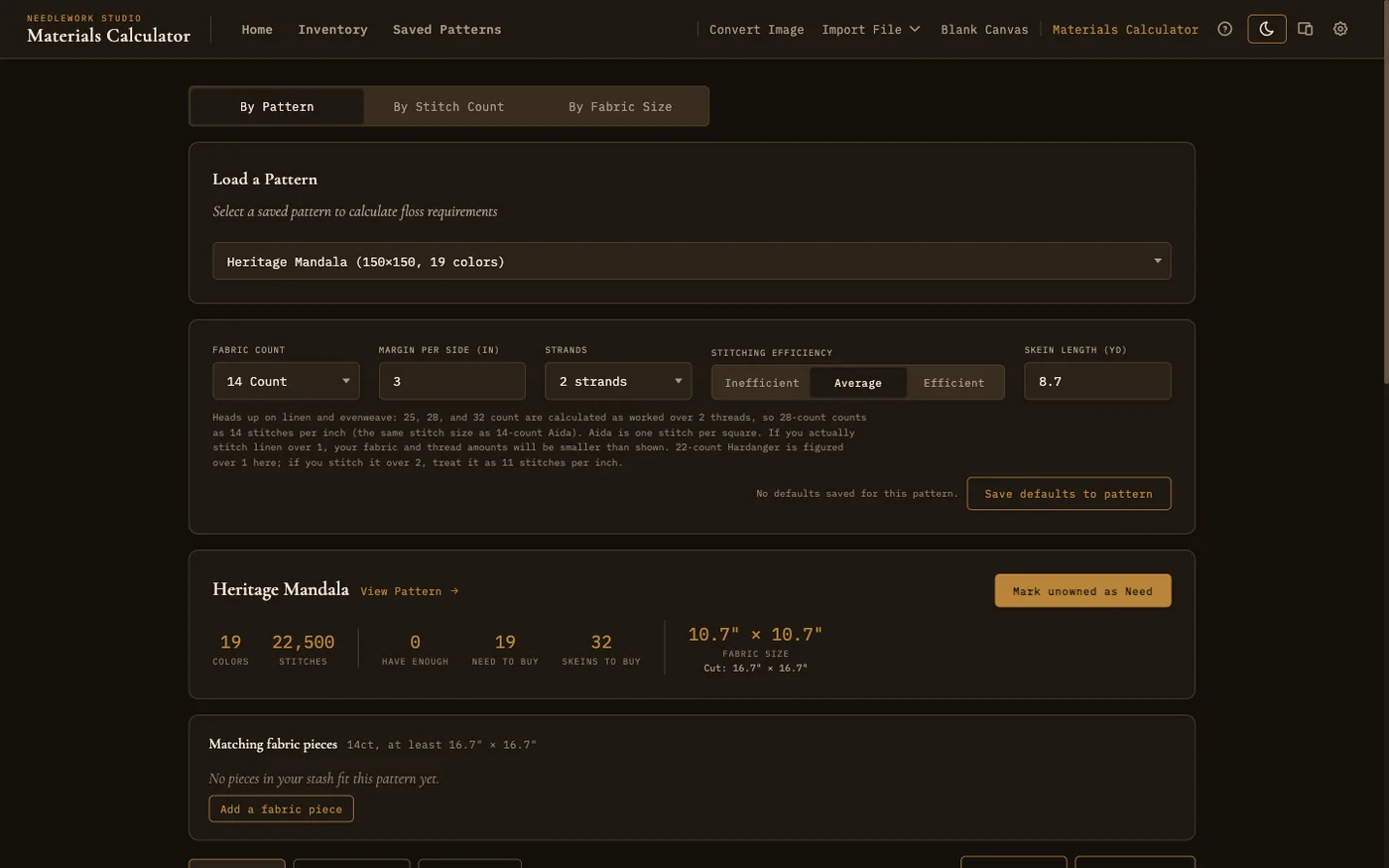The height and width of the screenshot is (868, 1389).
Task: Click the Load a Pattern heading
Action: point(265,180)
